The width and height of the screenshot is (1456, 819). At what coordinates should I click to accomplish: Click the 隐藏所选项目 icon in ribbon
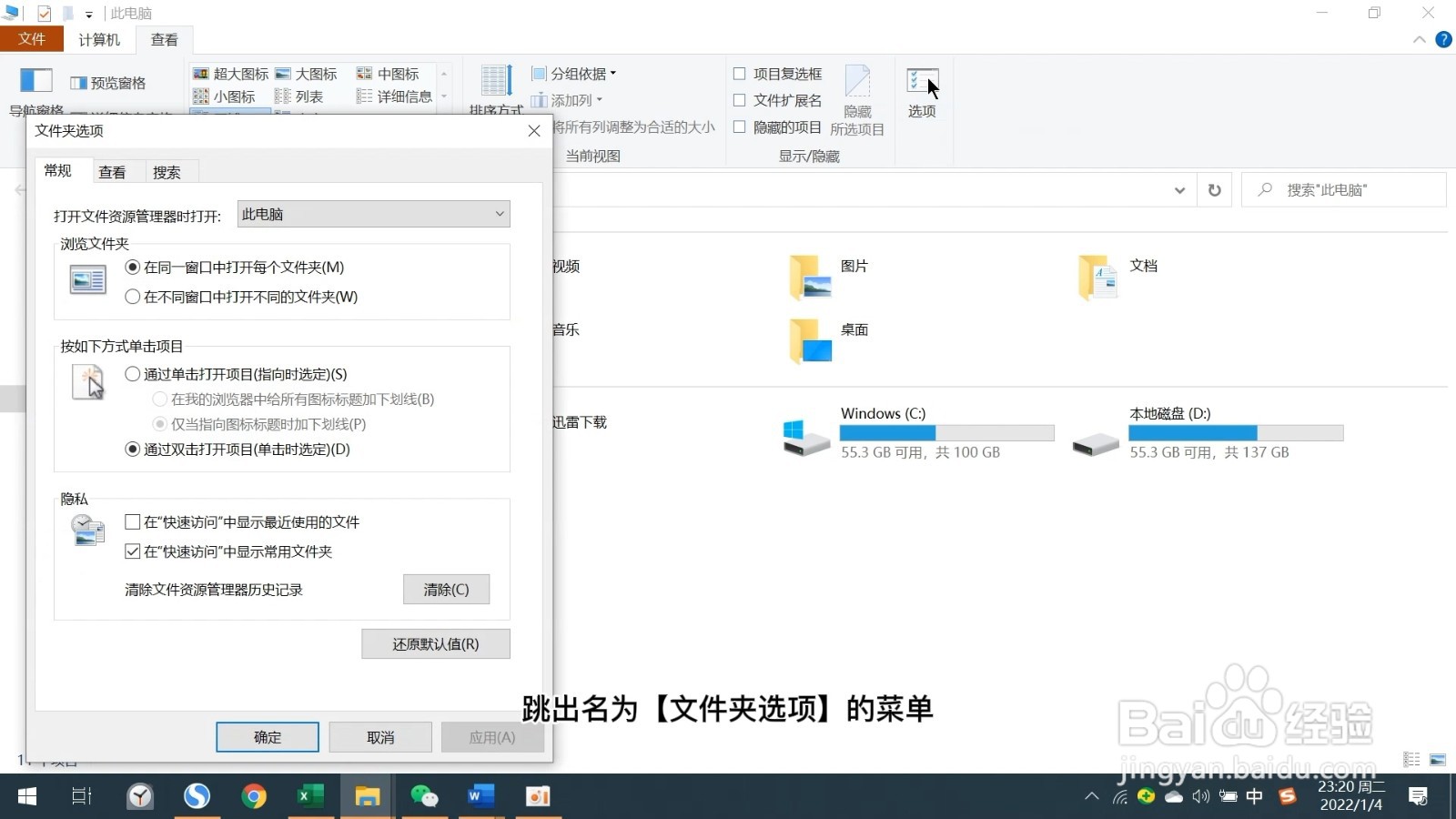[857, 100]
